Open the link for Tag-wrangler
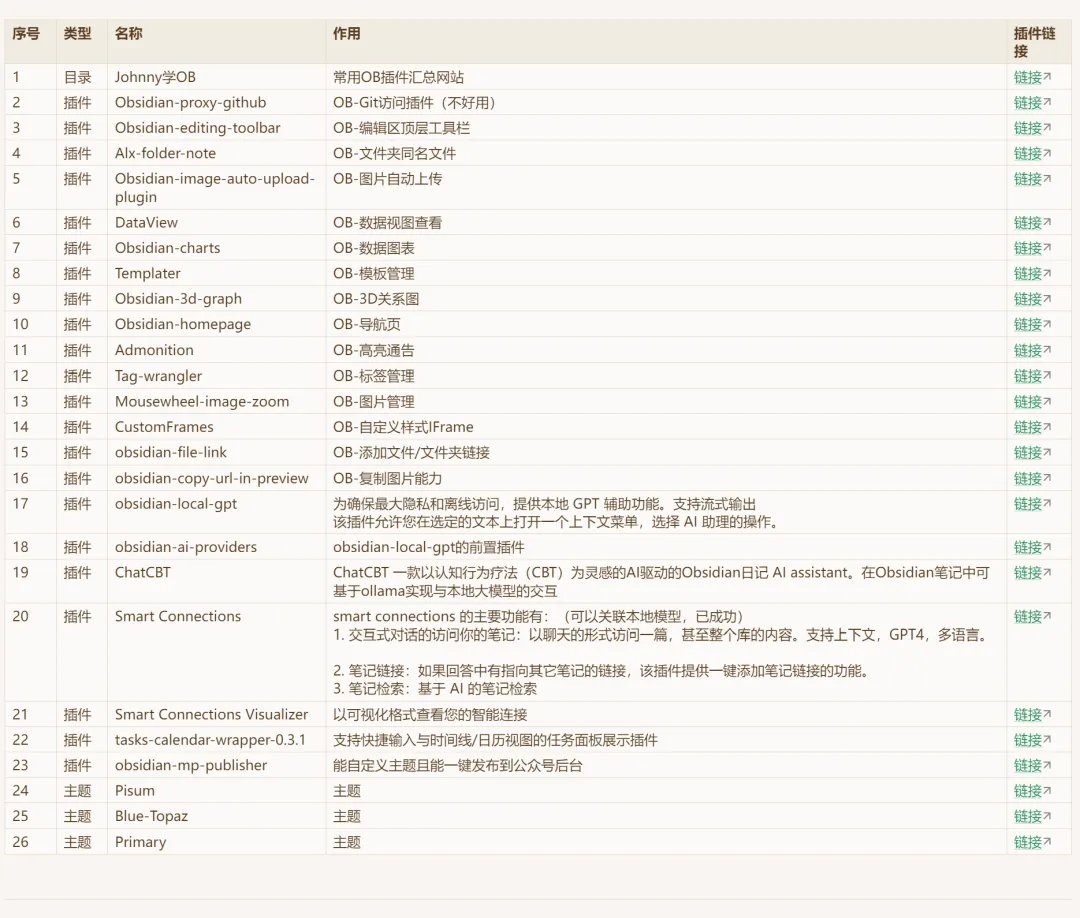Viewport: 1080px width, 918px height. click(1032, 376)
